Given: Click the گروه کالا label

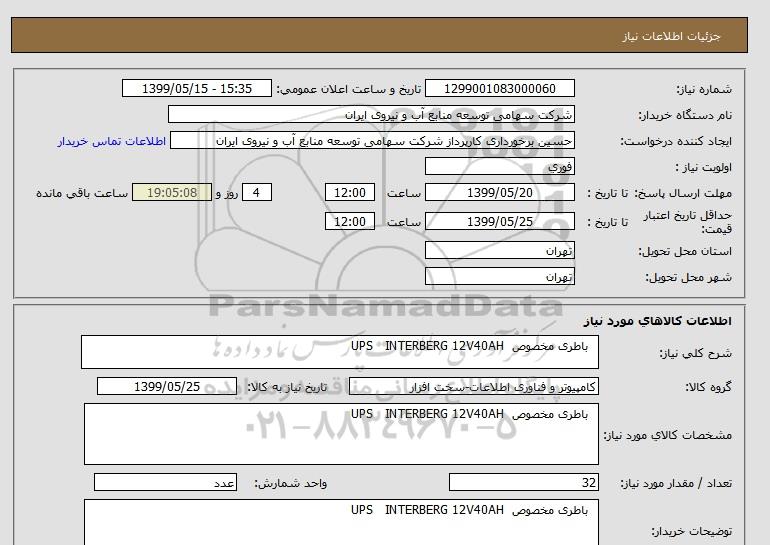Looking at the screenshot, I should (708, 387).
